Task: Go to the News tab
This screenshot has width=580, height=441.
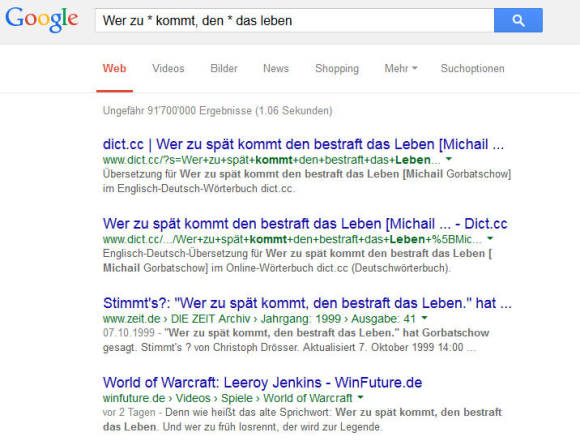Action: pos(276,68)
